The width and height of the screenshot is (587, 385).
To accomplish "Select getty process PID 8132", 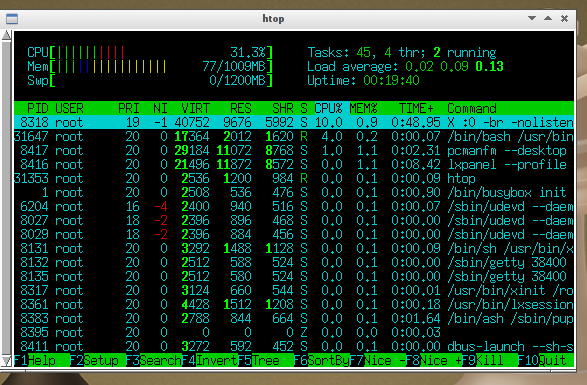I will [294, 263].
